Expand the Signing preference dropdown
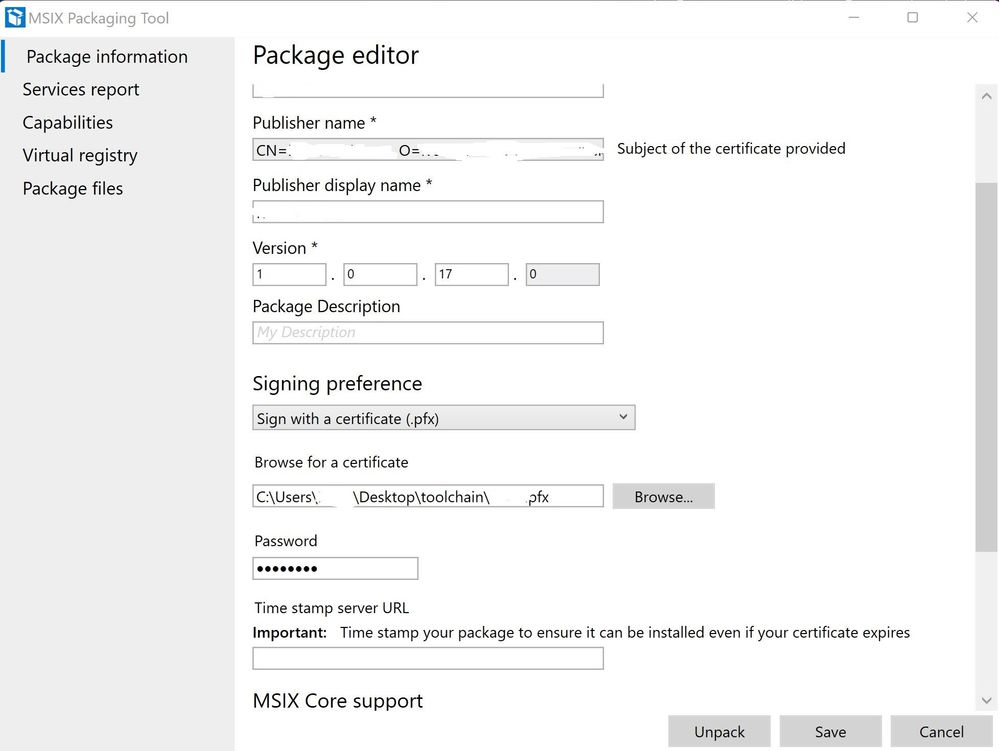The image size is (999, 751). [444, 418]
